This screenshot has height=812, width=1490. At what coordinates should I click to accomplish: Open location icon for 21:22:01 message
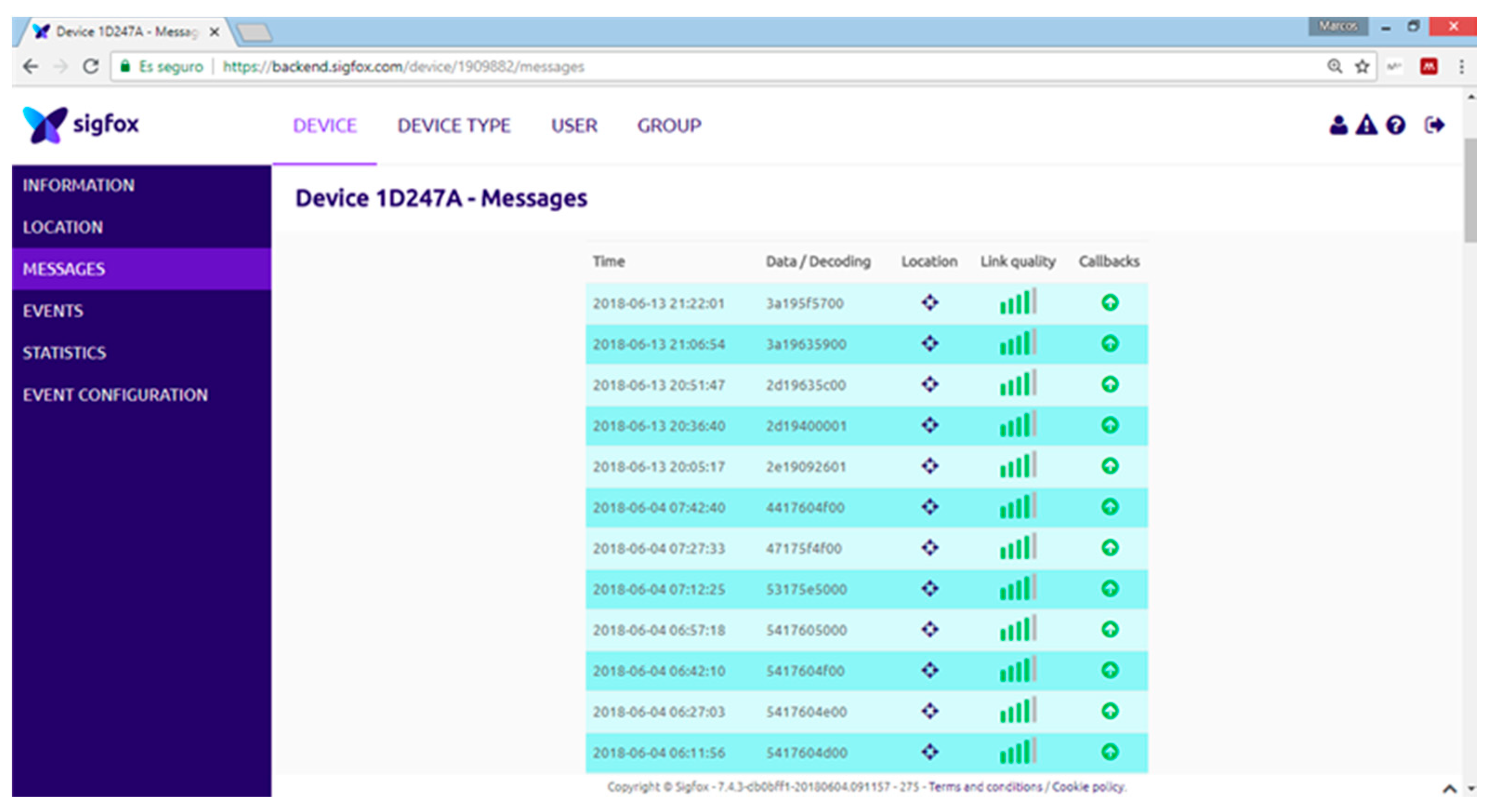(x=930, y=302)
